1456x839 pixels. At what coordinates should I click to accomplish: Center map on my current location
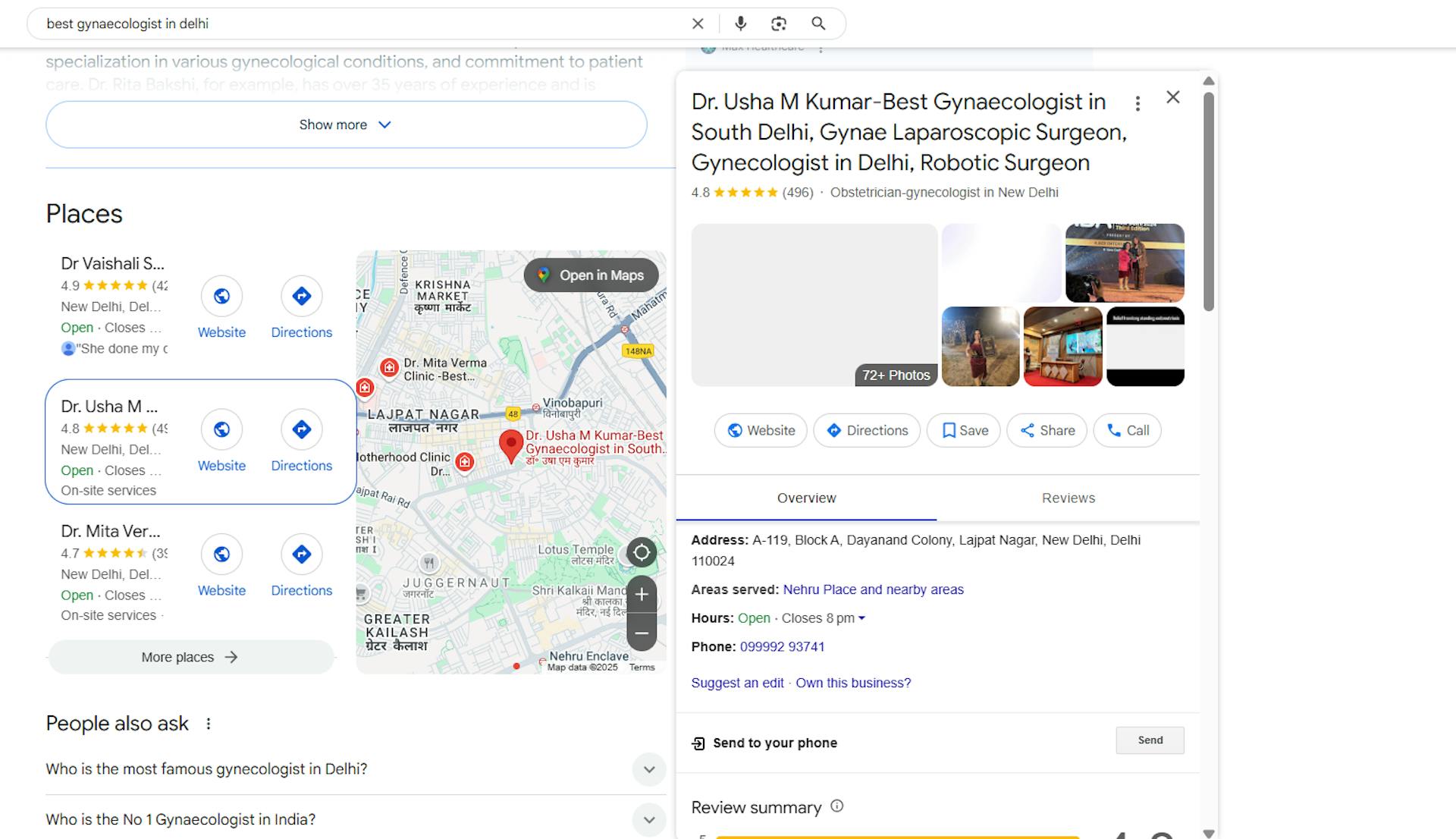(642, 553)
